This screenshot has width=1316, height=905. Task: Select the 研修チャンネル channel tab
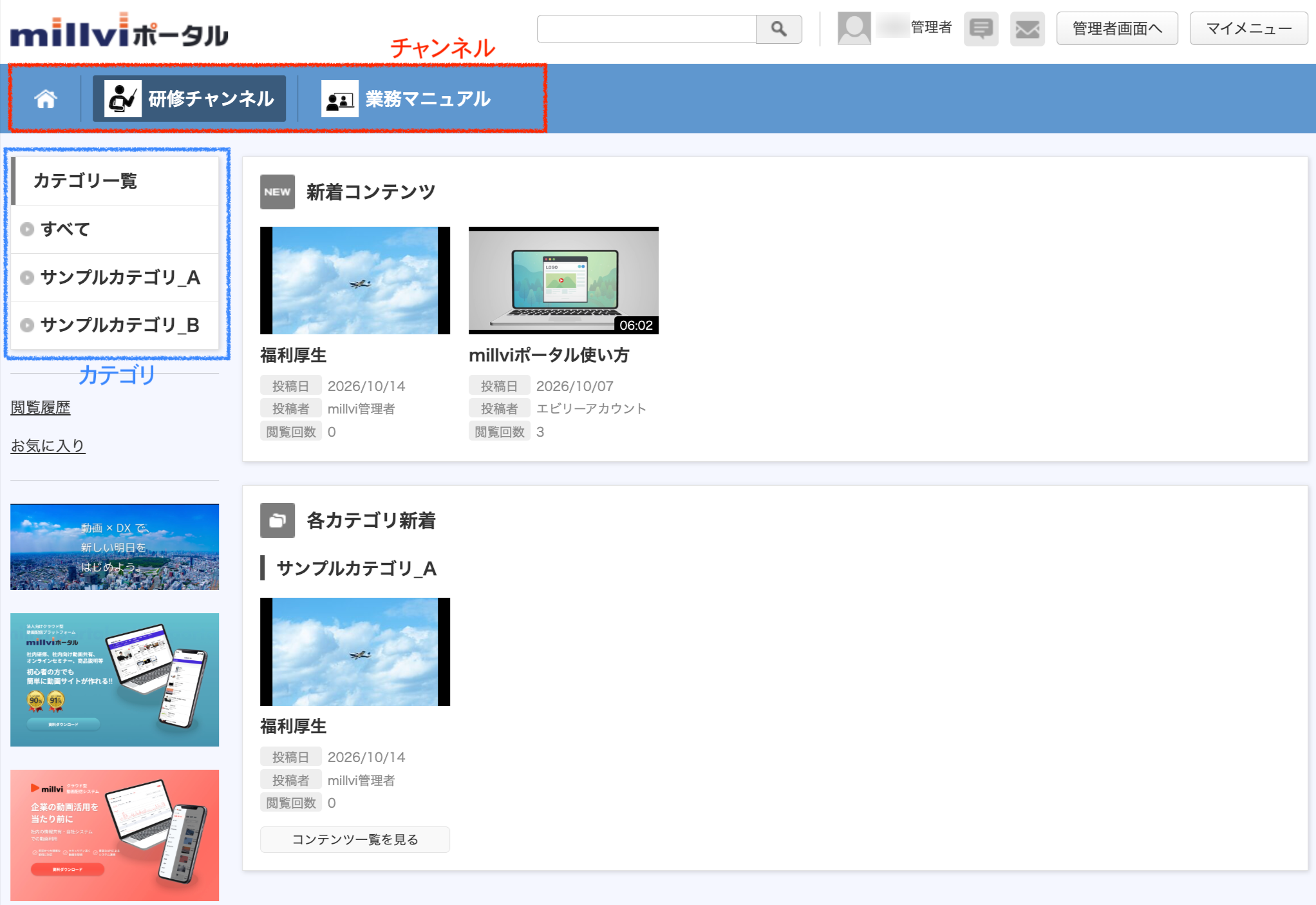click(x=189, y=99)
